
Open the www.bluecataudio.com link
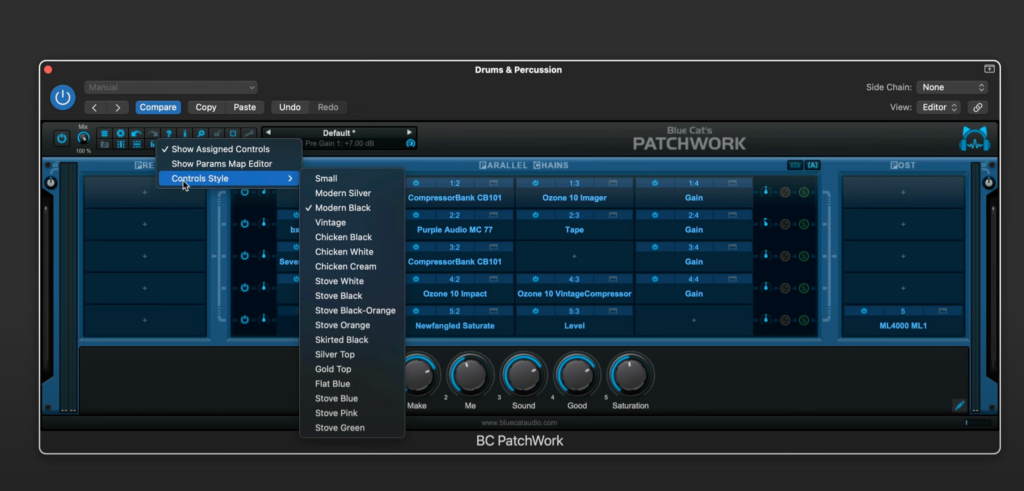519,422
